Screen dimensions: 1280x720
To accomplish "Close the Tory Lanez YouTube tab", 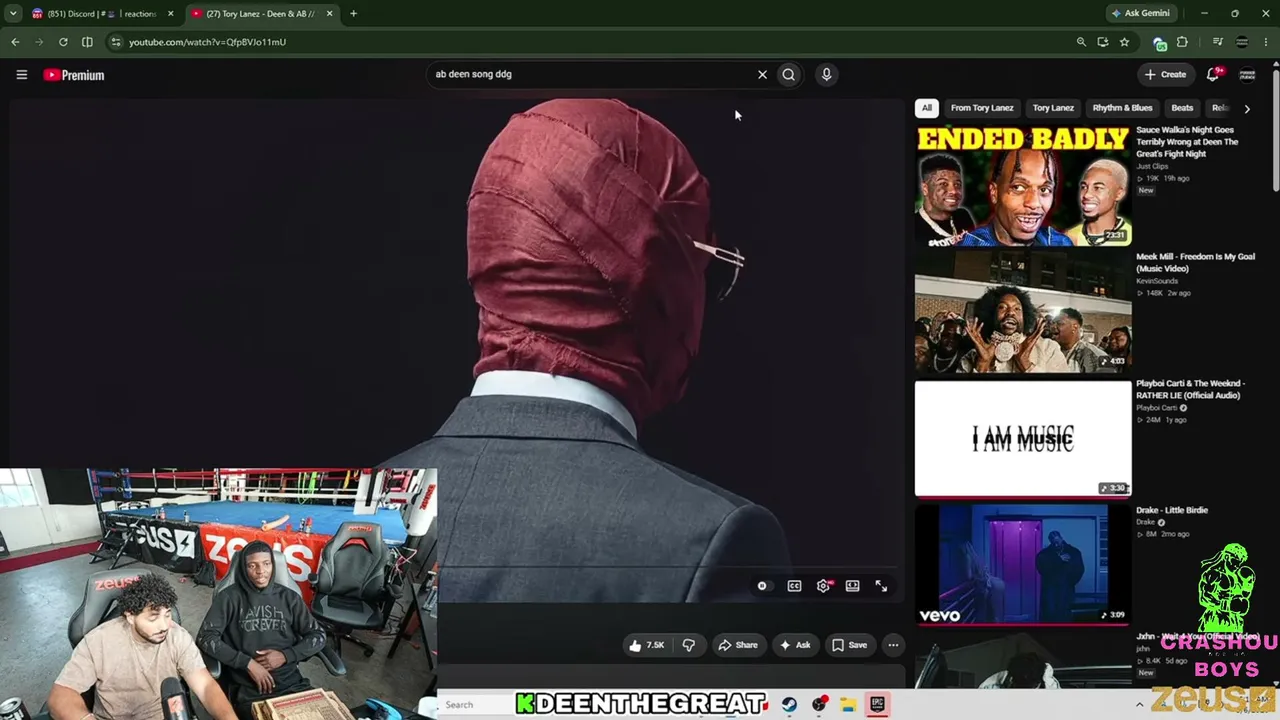I will click(x=330, y=14).
